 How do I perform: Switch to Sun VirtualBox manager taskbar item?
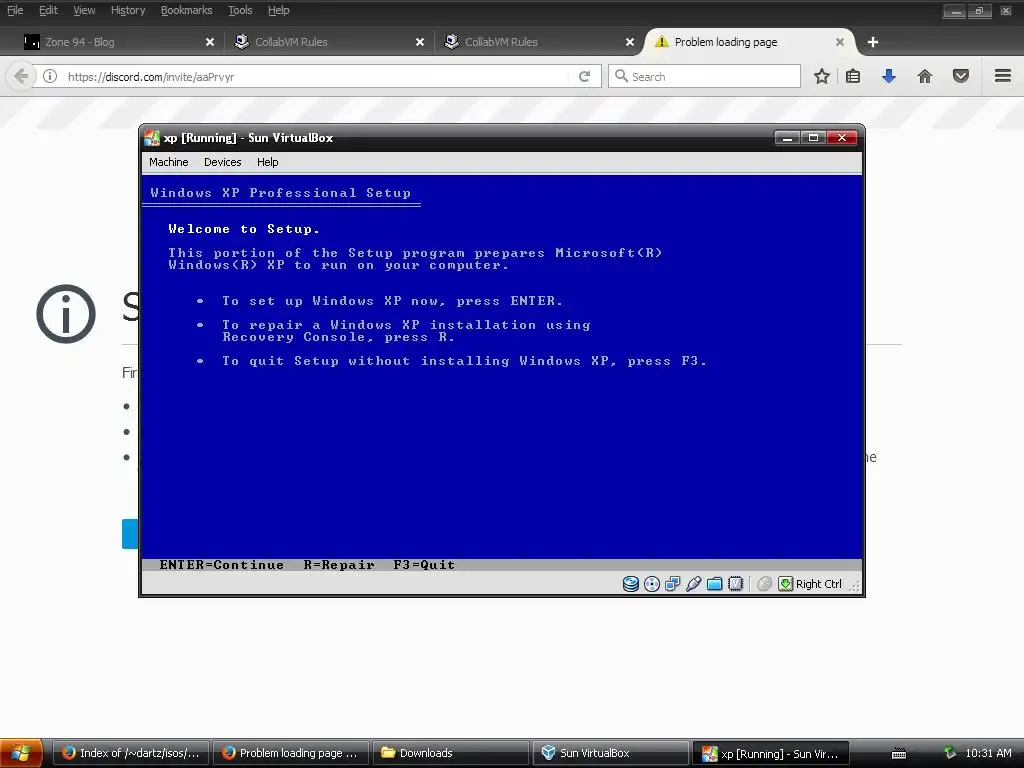point(611,753)
